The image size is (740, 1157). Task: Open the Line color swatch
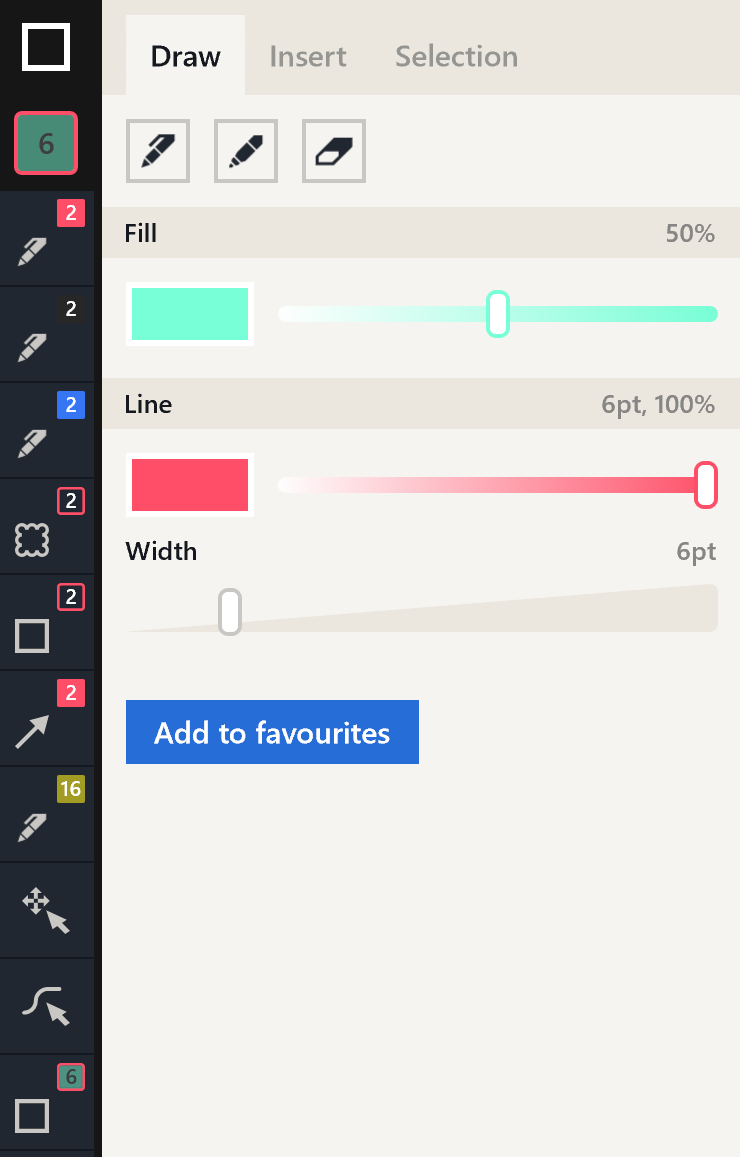tap(190, 485)
